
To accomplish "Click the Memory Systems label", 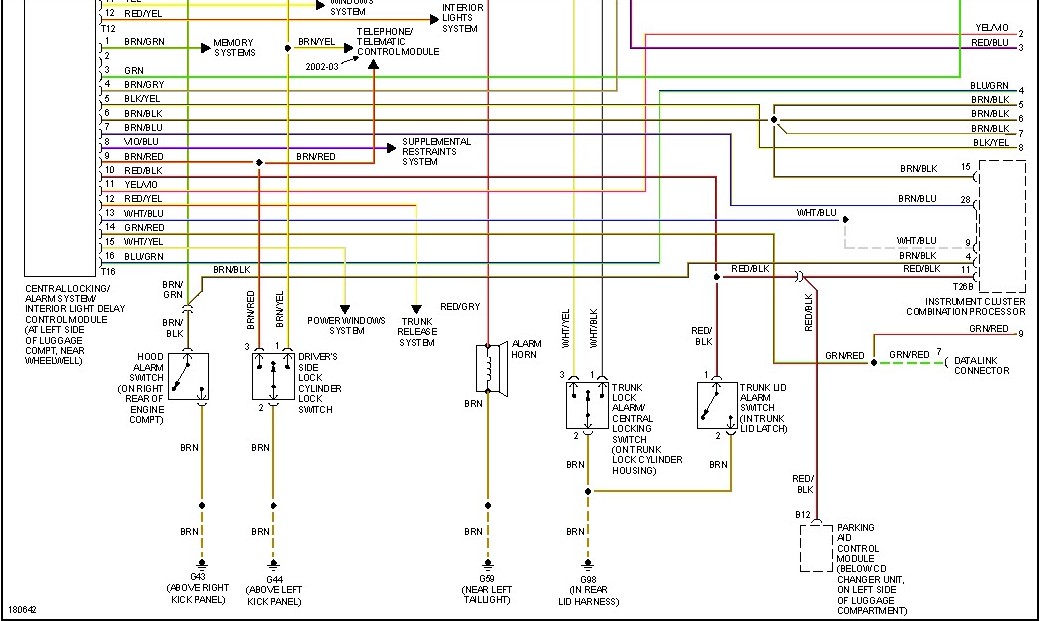I will (234, 47).
